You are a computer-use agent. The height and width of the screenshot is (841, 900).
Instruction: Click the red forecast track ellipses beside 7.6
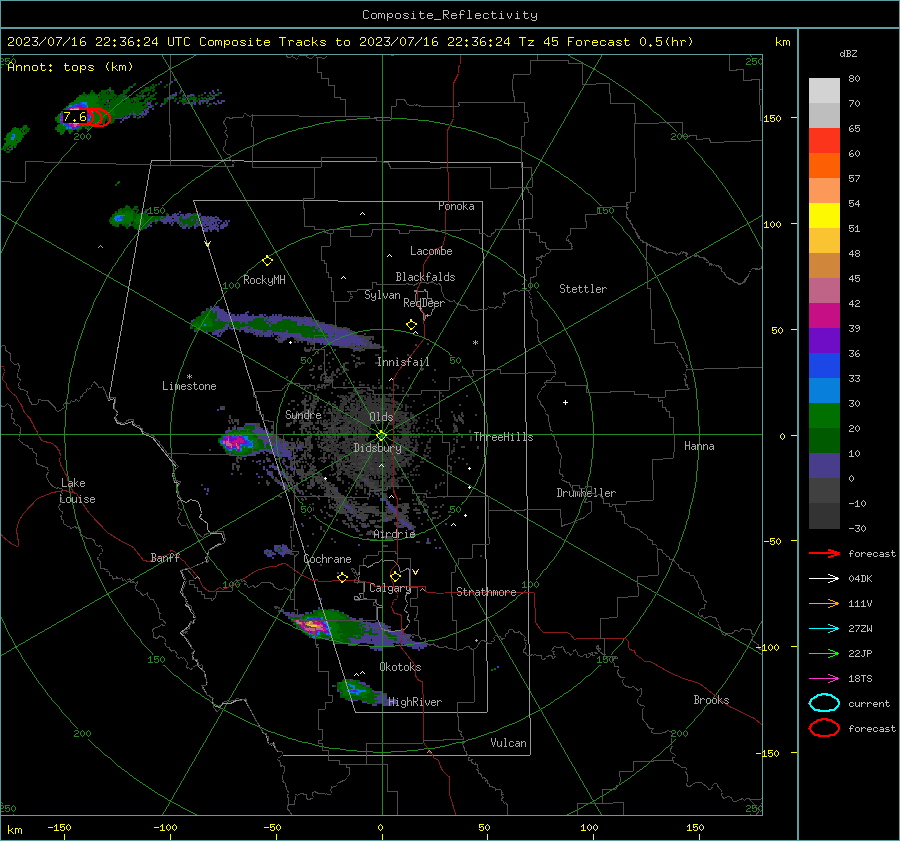click(x=99, y=118)
